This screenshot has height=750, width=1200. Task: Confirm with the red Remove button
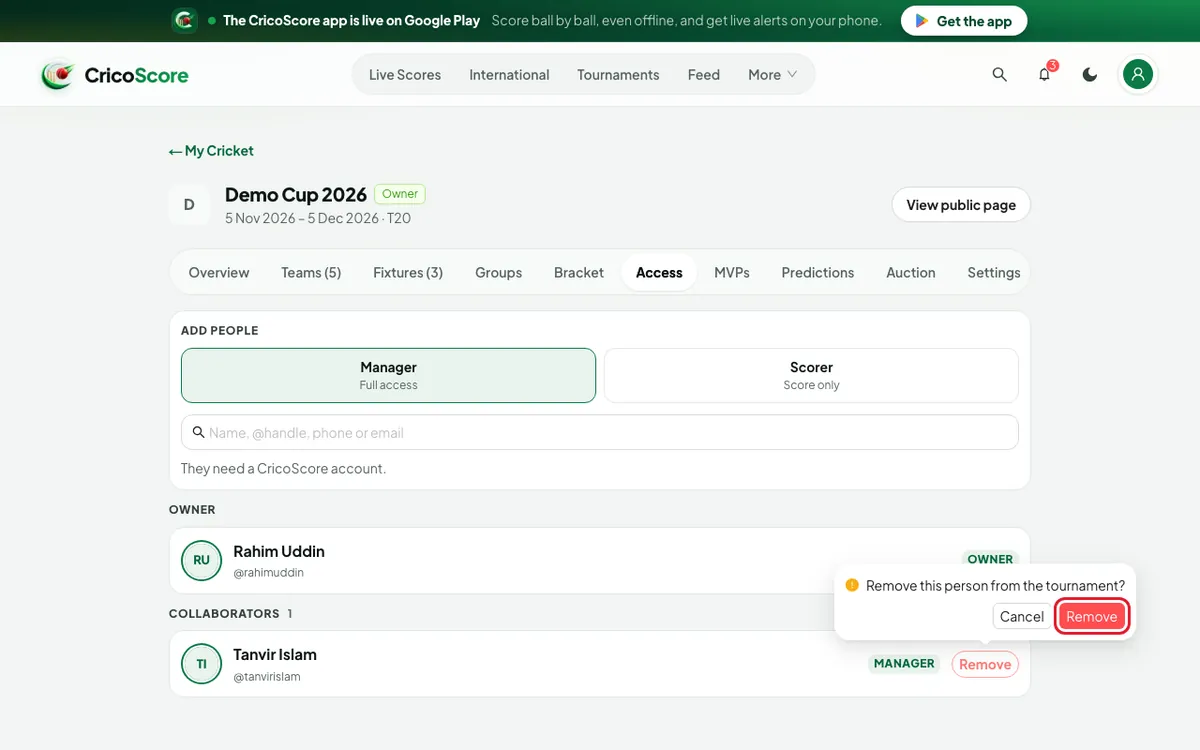pos(1092,616)
